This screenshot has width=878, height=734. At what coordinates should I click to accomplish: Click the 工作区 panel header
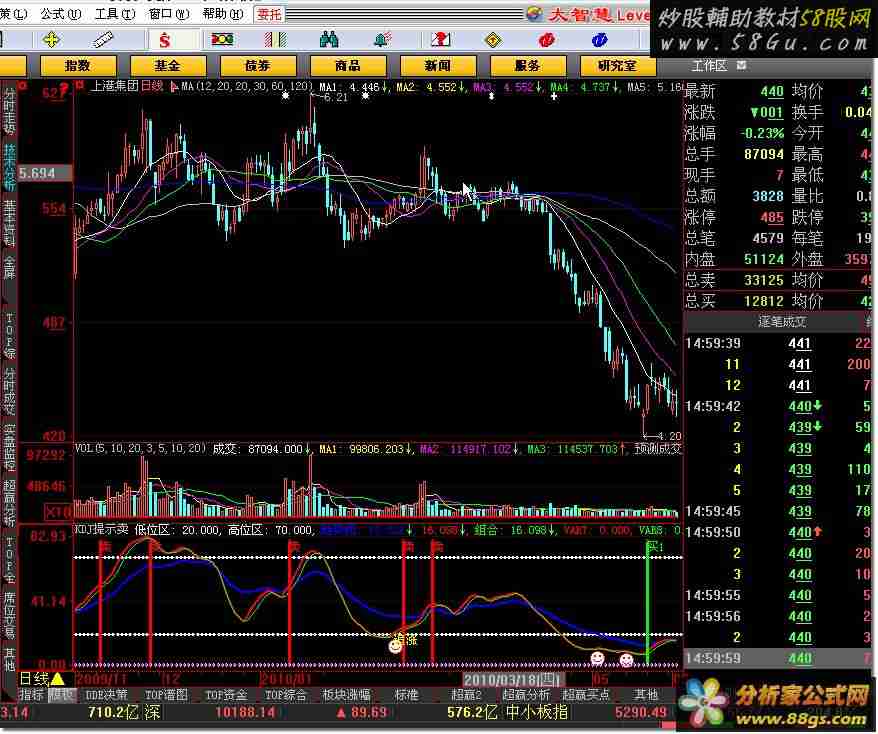(709, 66)
